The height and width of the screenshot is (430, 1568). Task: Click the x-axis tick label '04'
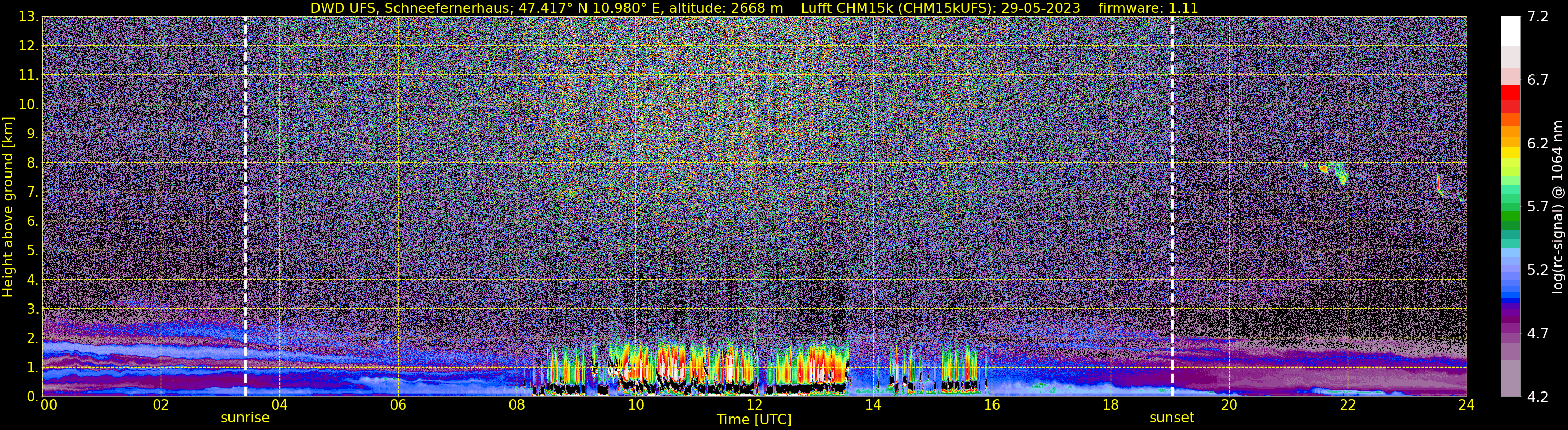(x=279, y=405)
